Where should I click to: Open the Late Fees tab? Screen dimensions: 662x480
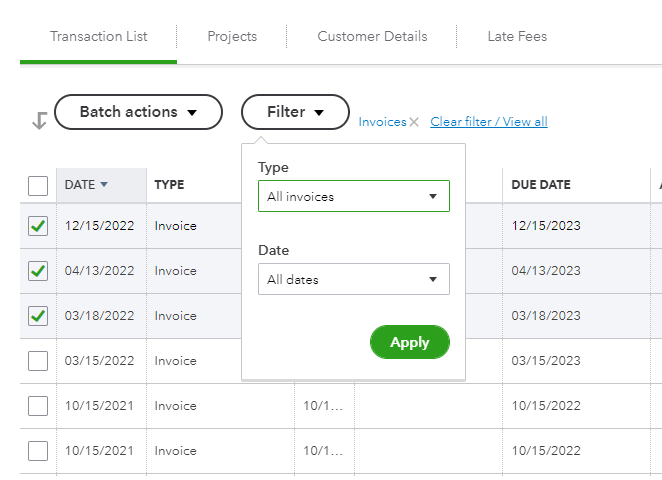[x=517, y=37]
